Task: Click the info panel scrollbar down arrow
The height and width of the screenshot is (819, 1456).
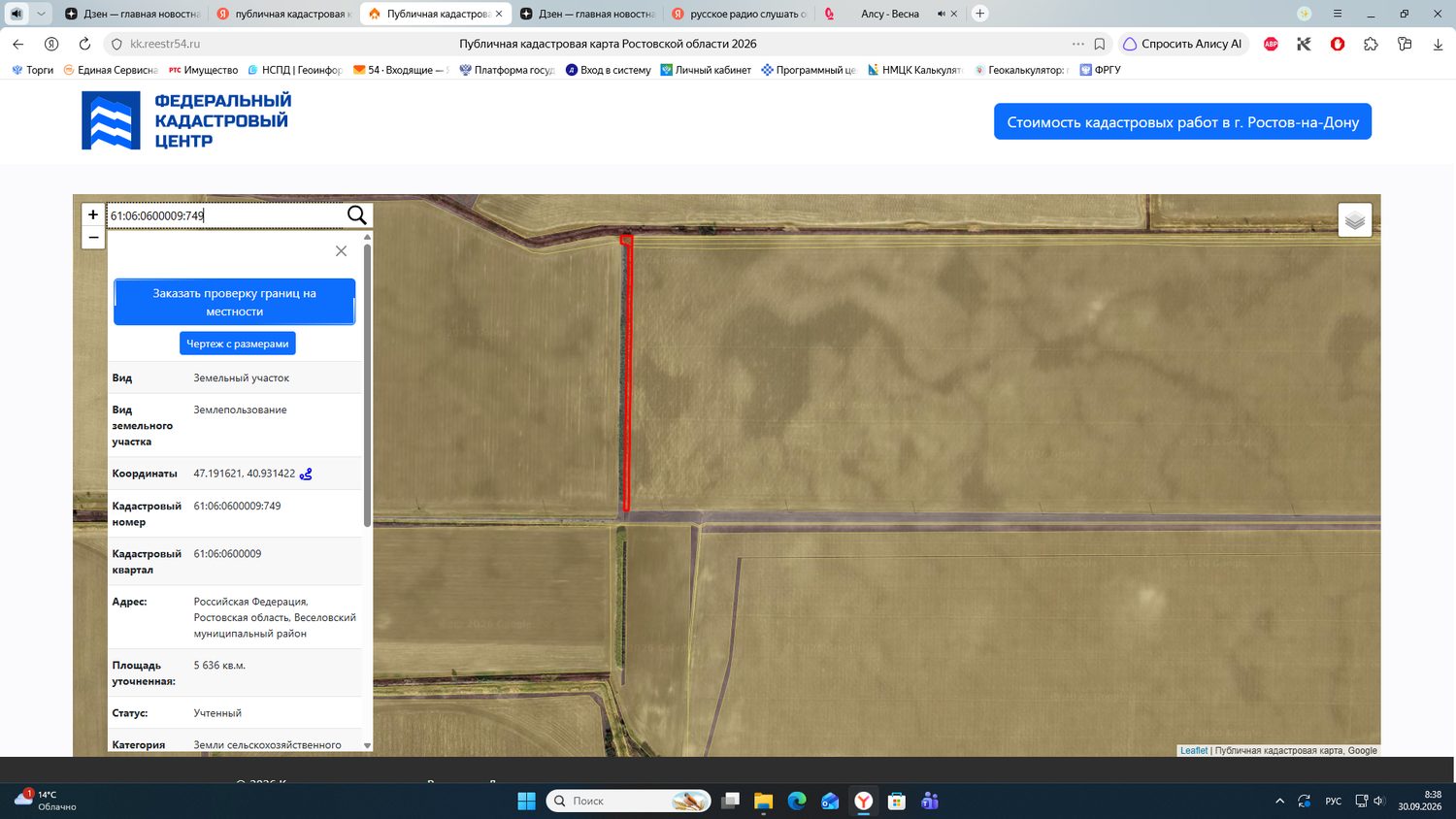Action: point(367,745)
